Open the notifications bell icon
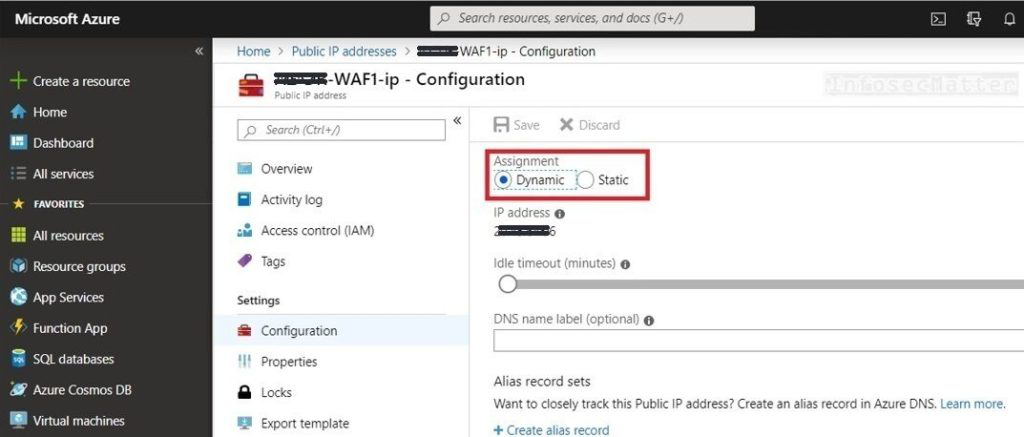The image size is (1024, 437). 1009,19
